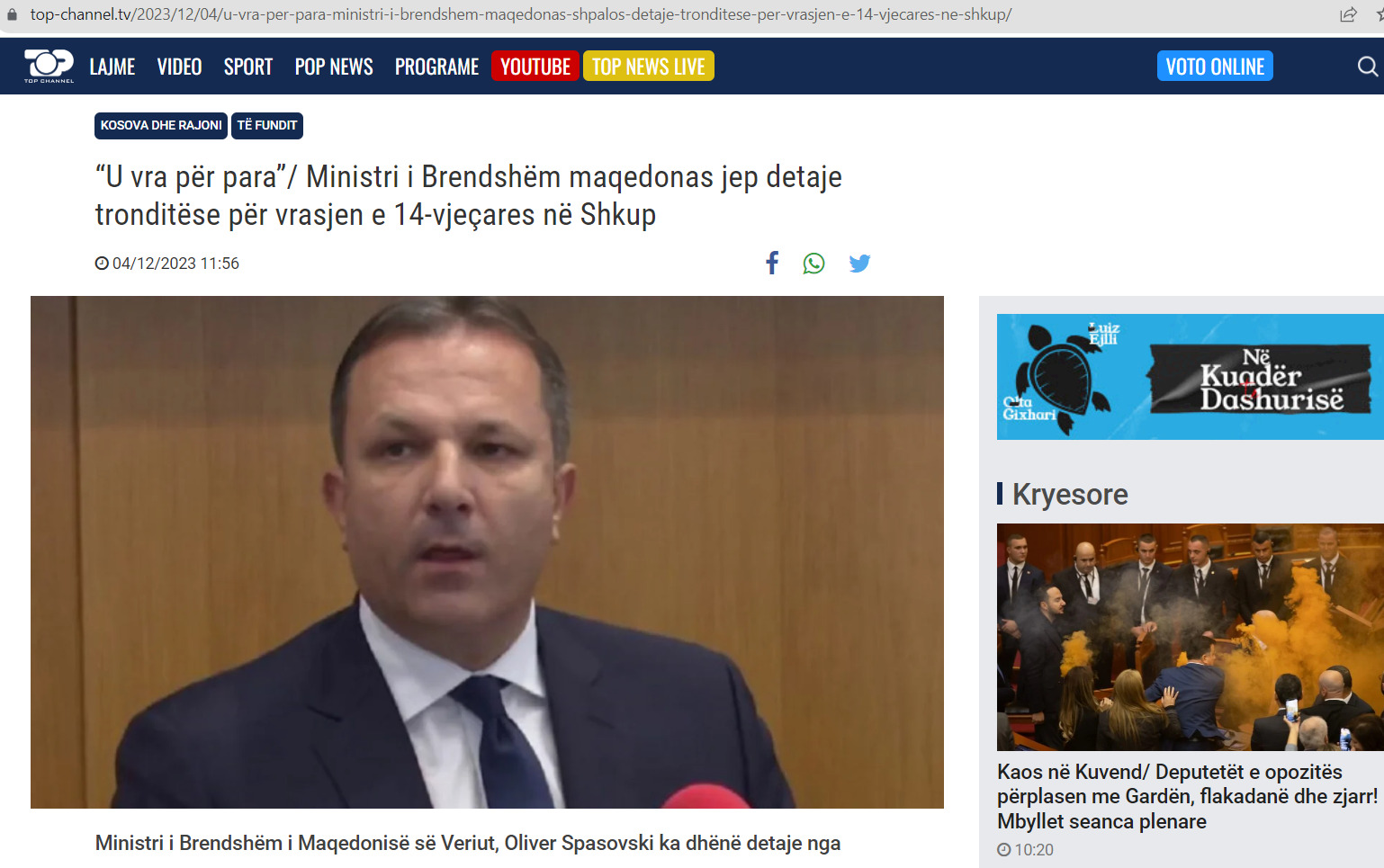1384x868 pixels.
Task: Open the PROGRAME menu
Action: coord(436,67)
